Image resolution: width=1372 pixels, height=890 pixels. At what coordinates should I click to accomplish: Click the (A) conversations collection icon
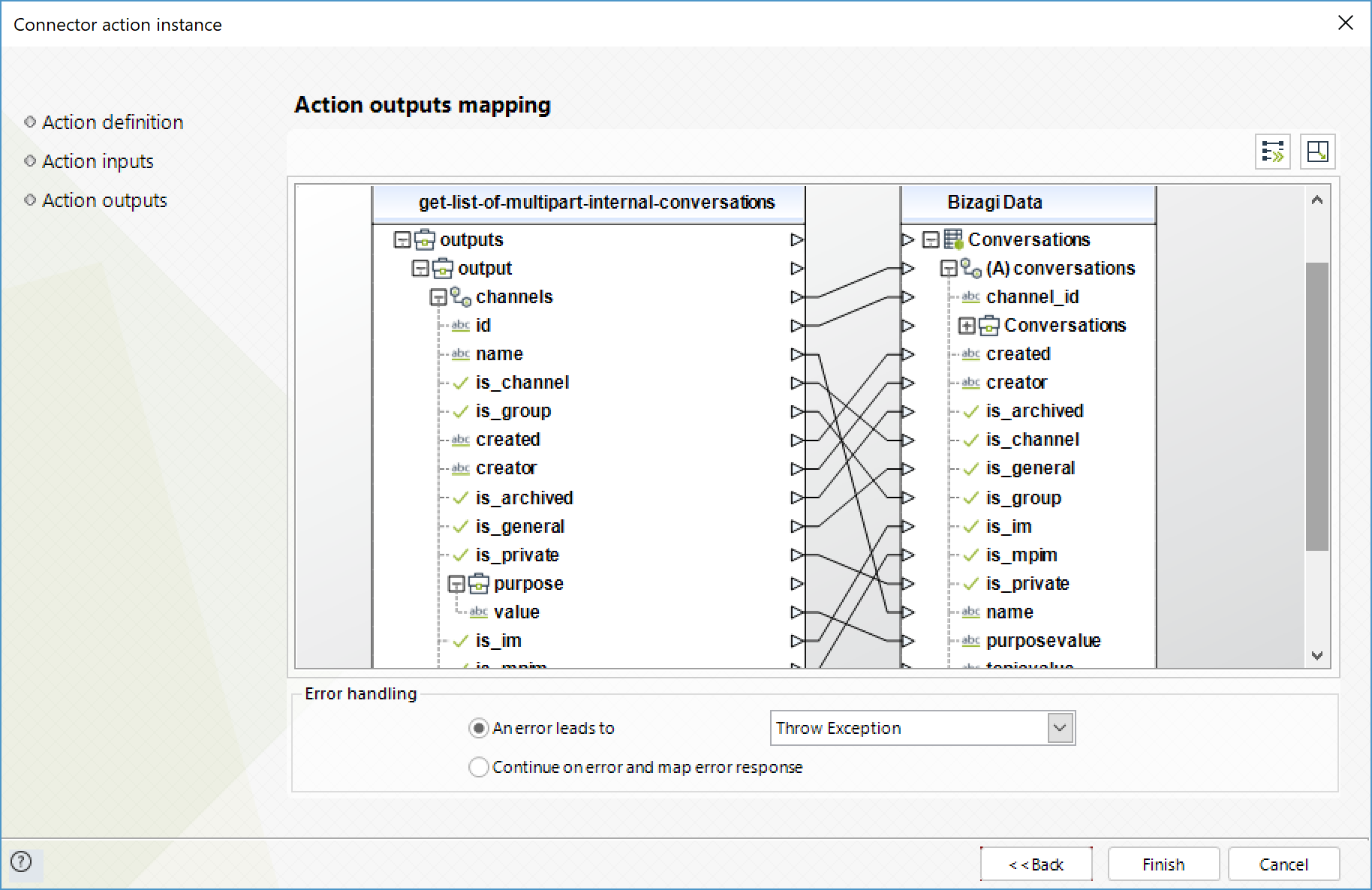(x=971, y=269)
